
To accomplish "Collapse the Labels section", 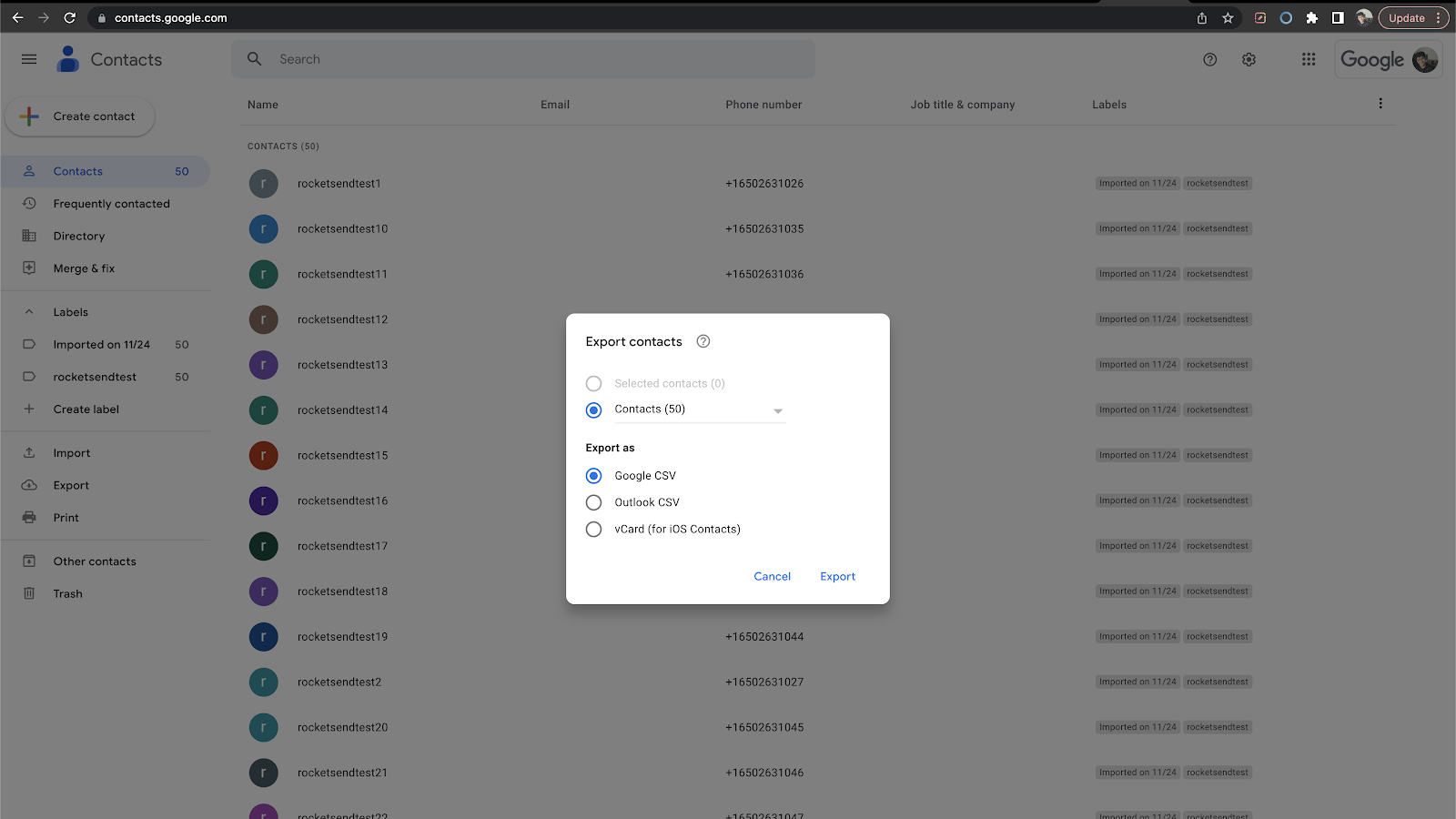I will coord(29,311).
